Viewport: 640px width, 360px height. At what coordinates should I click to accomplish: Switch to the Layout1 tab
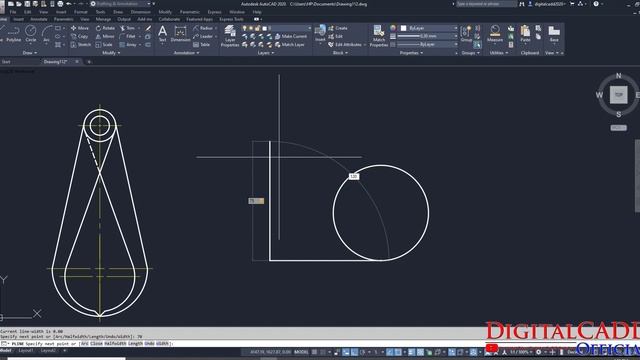(26, 351)
